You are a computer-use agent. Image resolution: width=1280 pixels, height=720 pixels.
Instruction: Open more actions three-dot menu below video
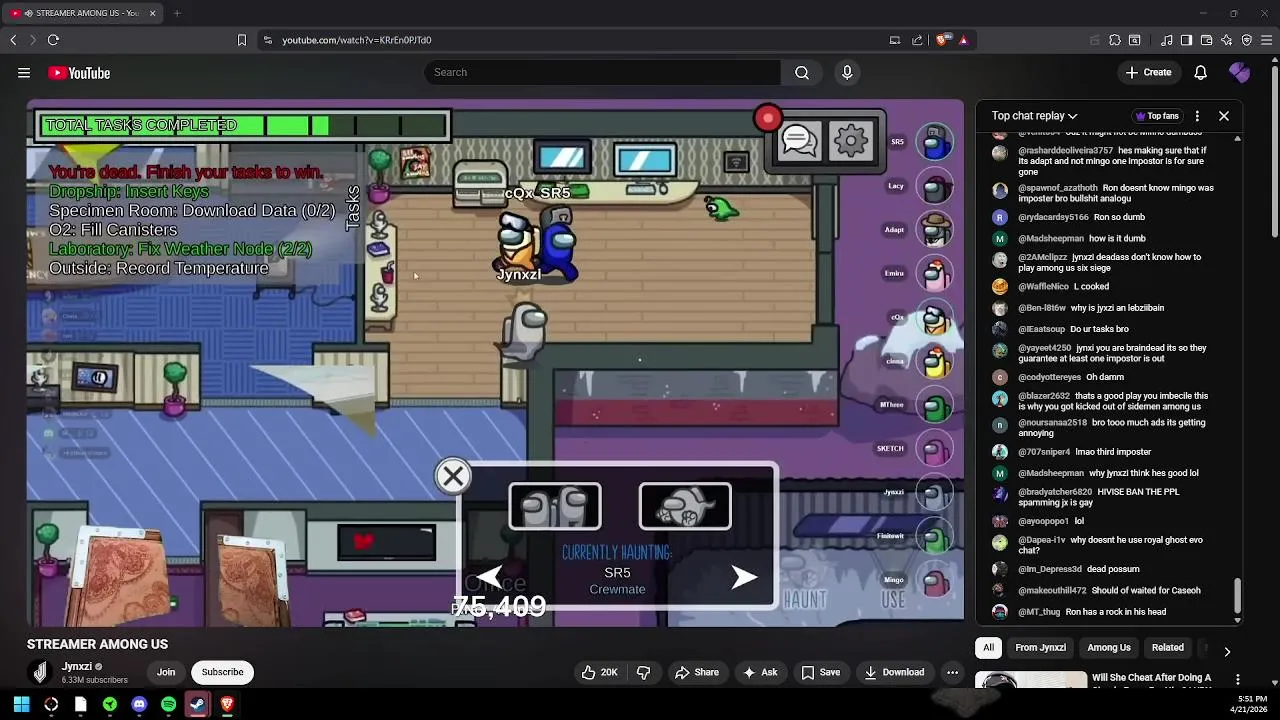coord(952,672)
